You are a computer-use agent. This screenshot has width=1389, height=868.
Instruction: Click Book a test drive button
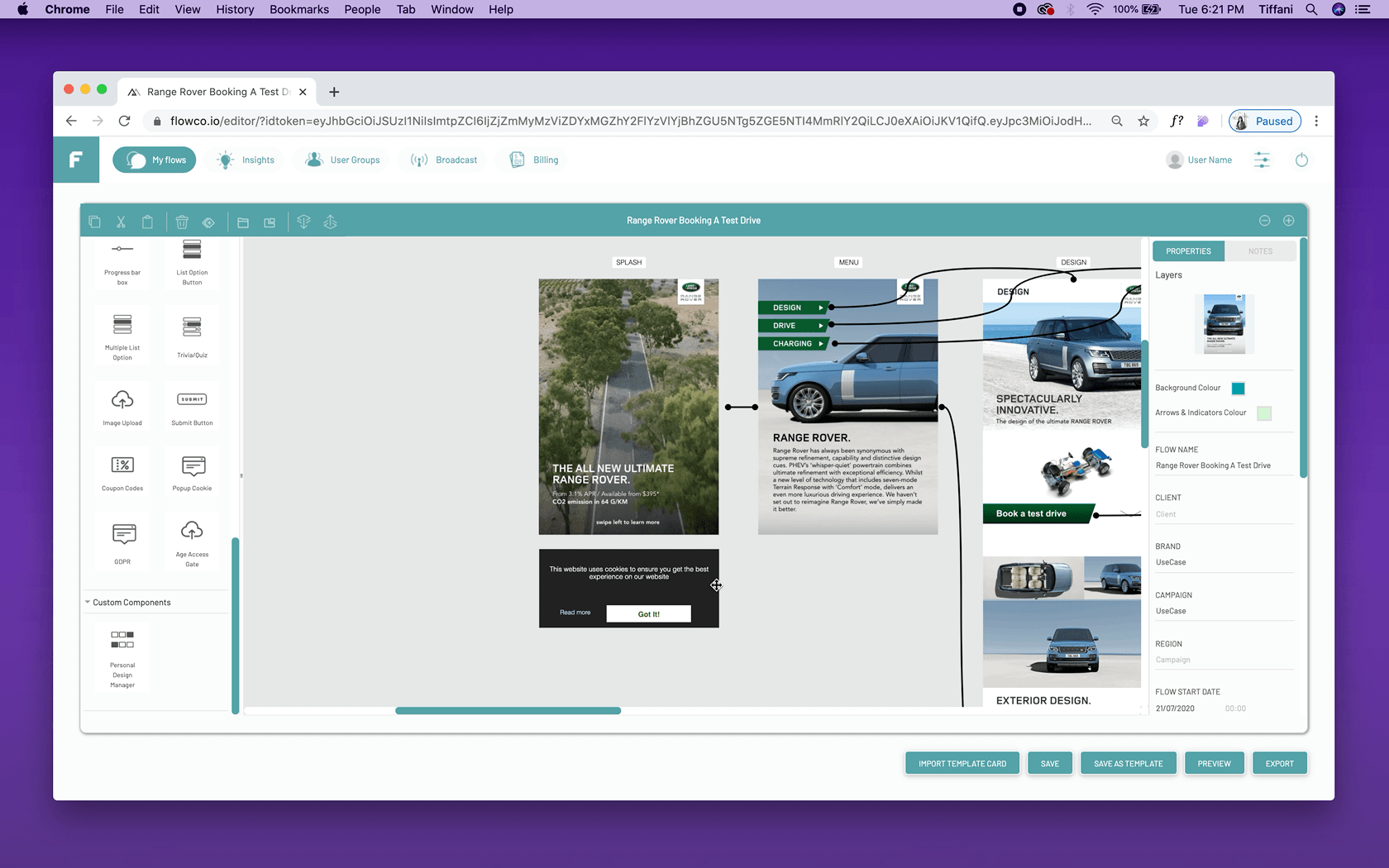[1037, 514]
